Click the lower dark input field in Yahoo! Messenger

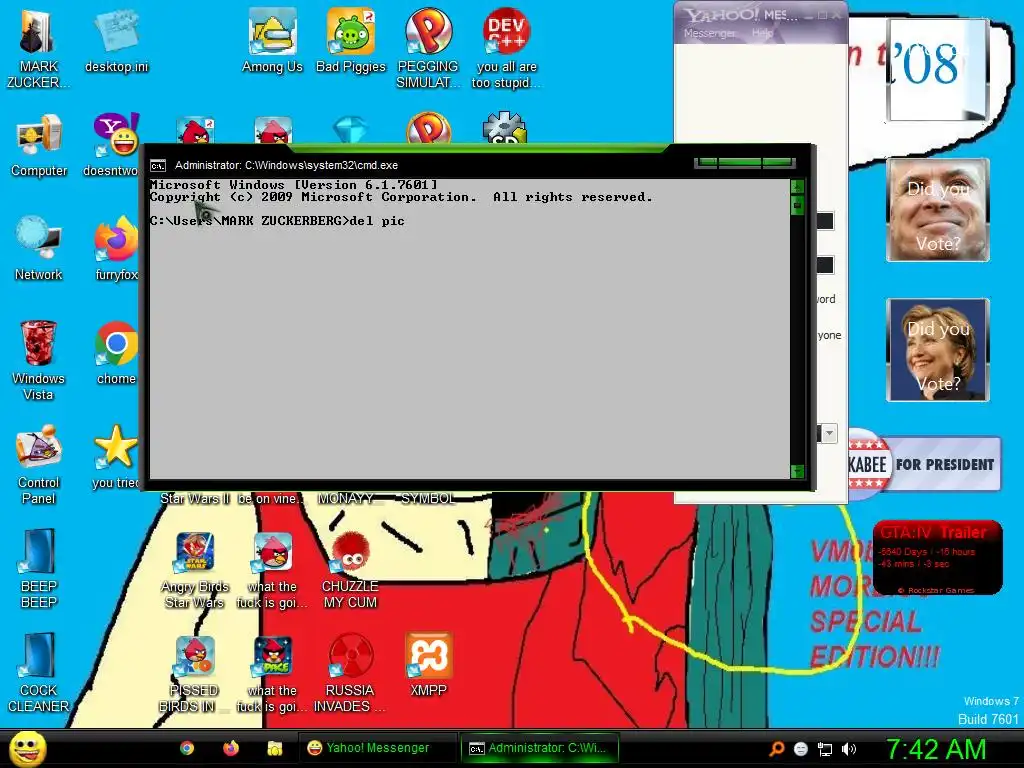click(825, 265)
